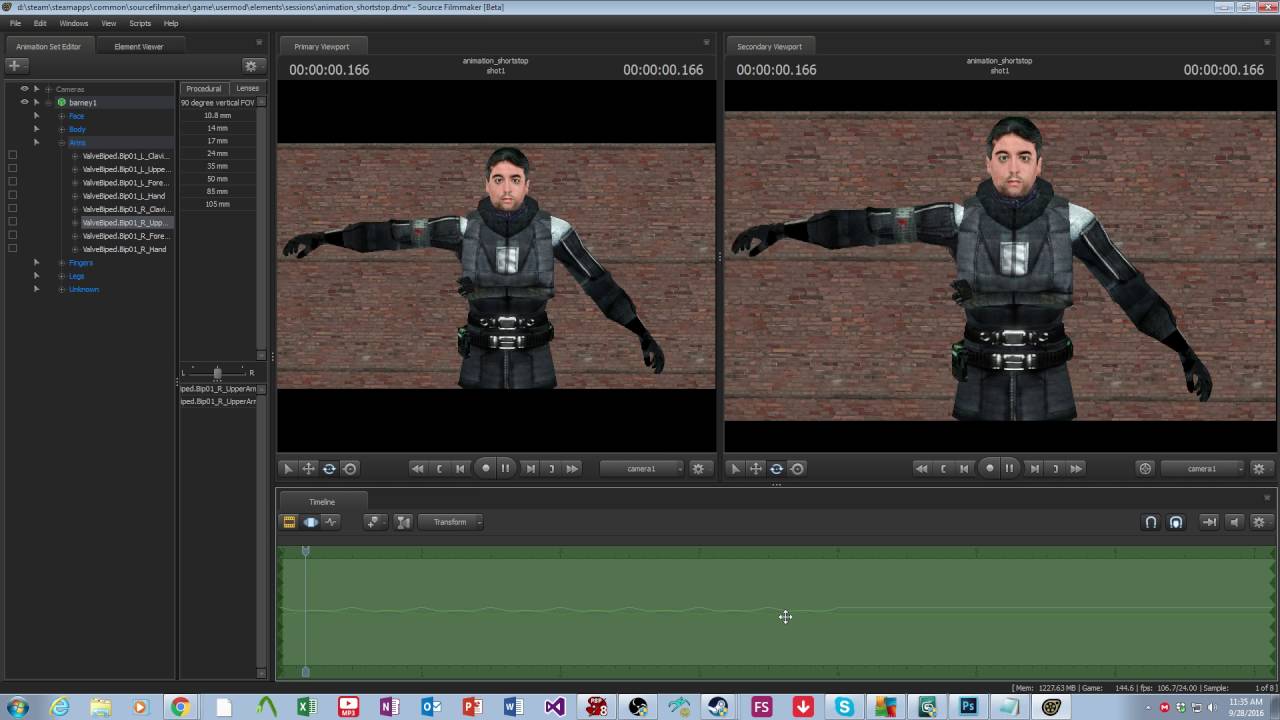Tick the checkbox beside ValveBiped.Bip01_L_Uppe...
This screenshot has width=1280, height=720.
point(12,169)
